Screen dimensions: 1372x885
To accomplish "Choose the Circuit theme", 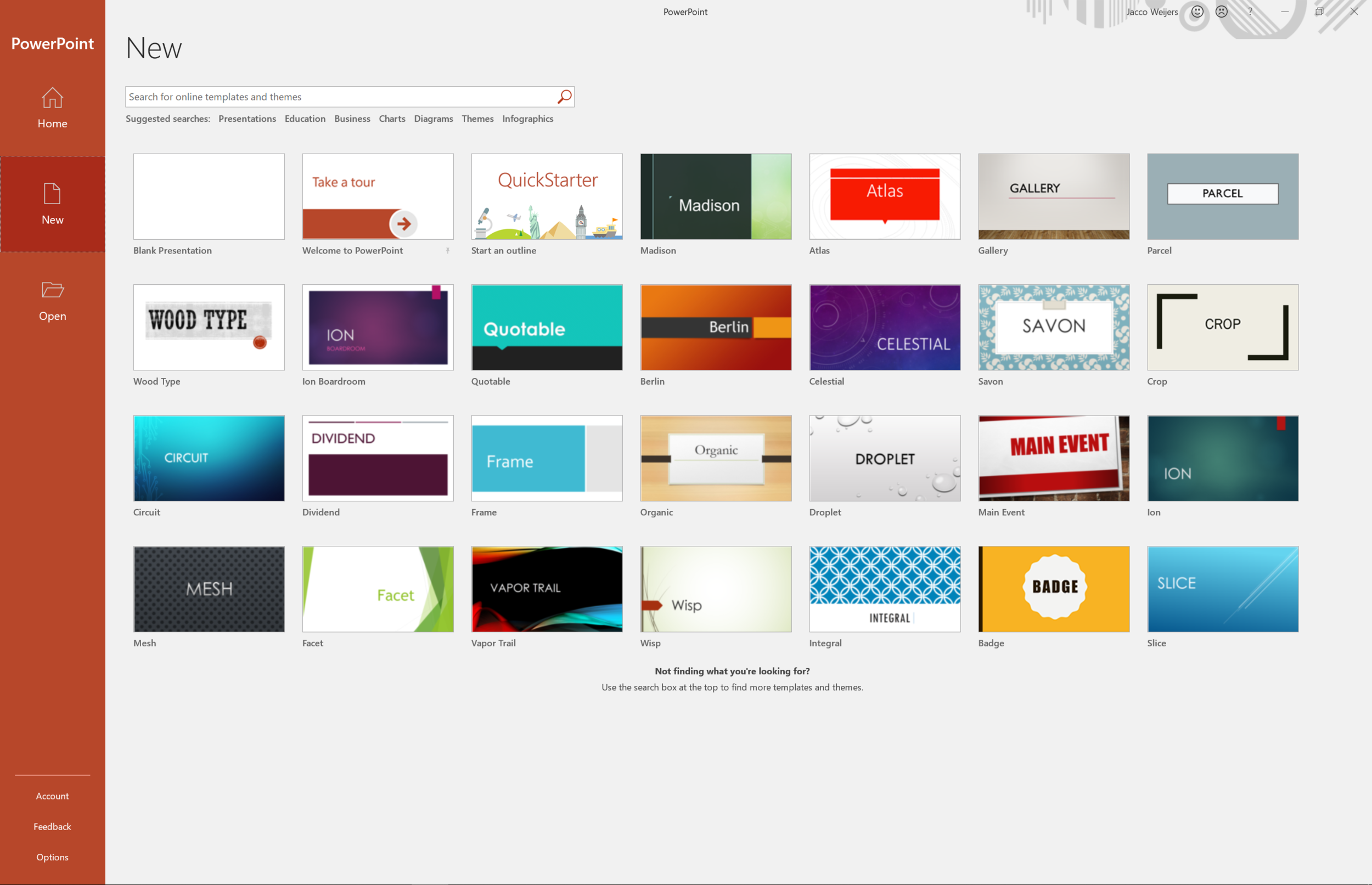I will click(209, 459).
